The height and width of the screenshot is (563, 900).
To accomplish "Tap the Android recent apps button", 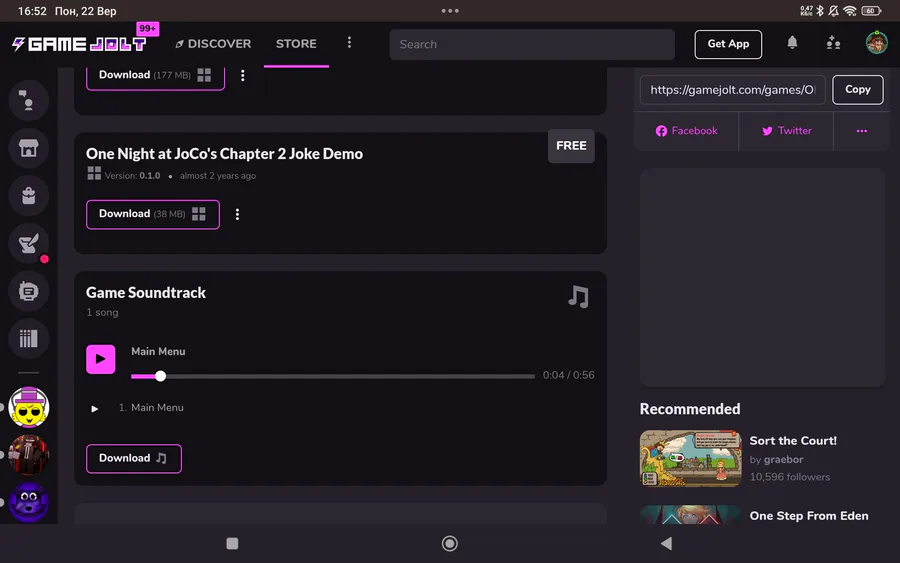I will coord(232,543).
